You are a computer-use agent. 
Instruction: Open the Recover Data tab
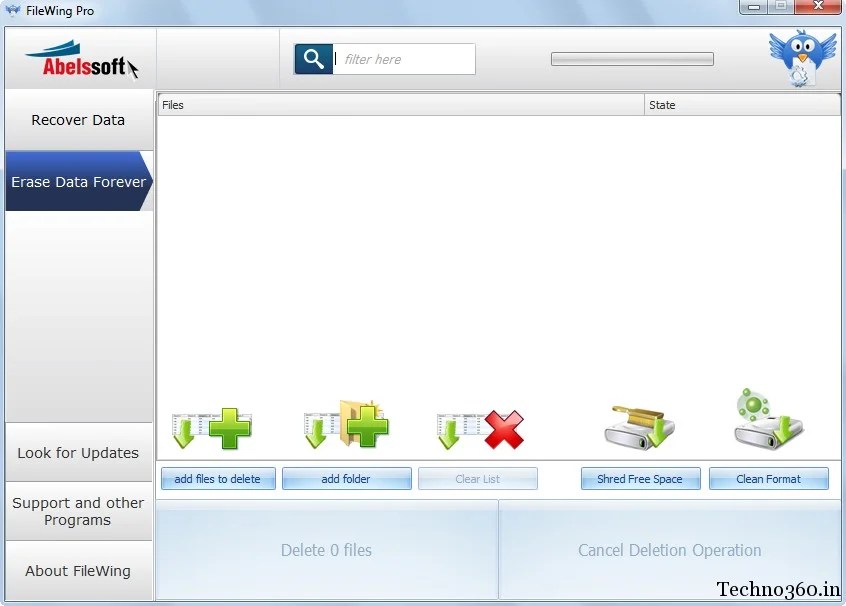coord(79,120)
